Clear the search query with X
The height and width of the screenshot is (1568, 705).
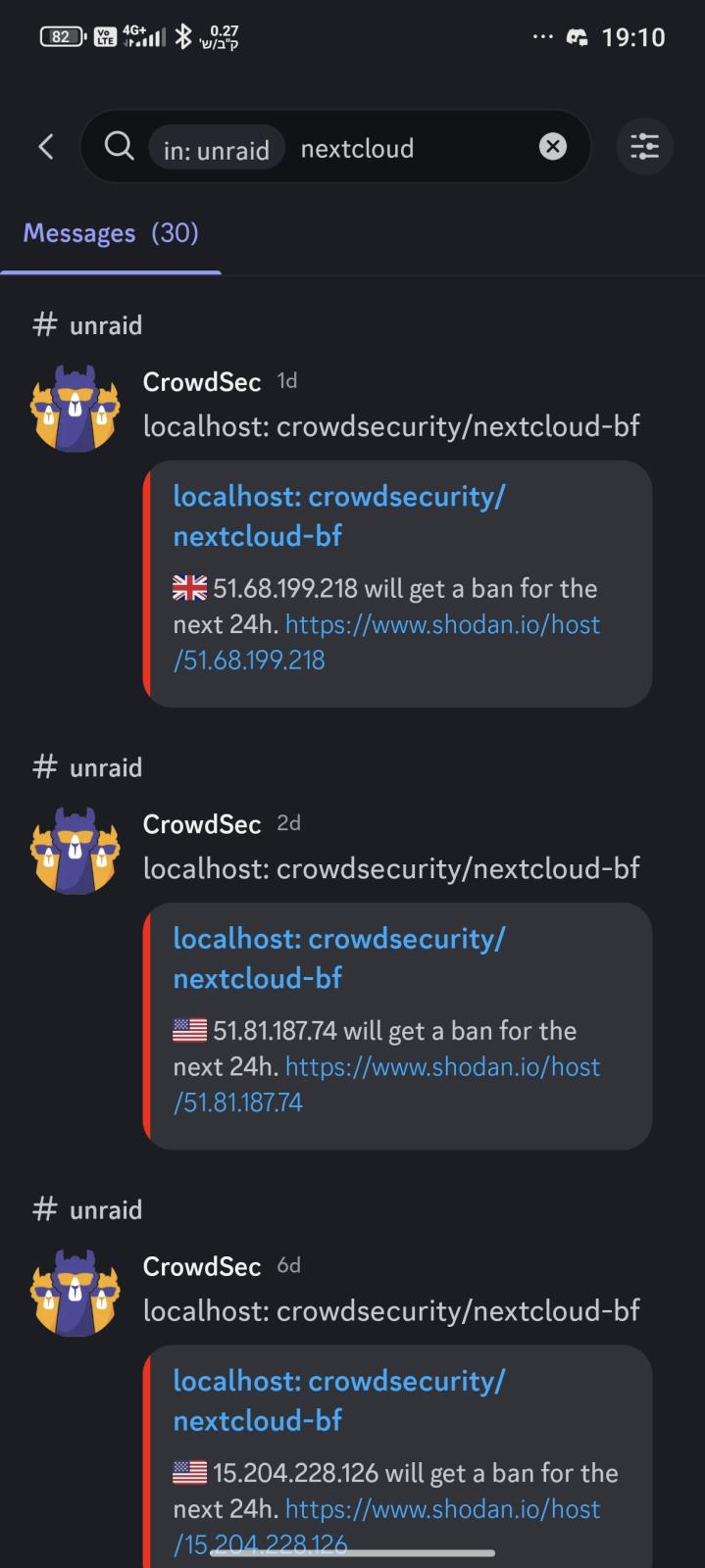click(553, 147)
